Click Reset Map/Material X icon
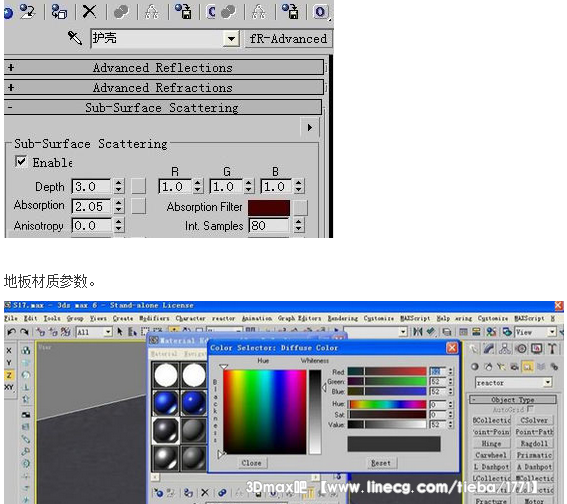Image resolution: width=567 pixels, height=504 pixels. (89, 11)
